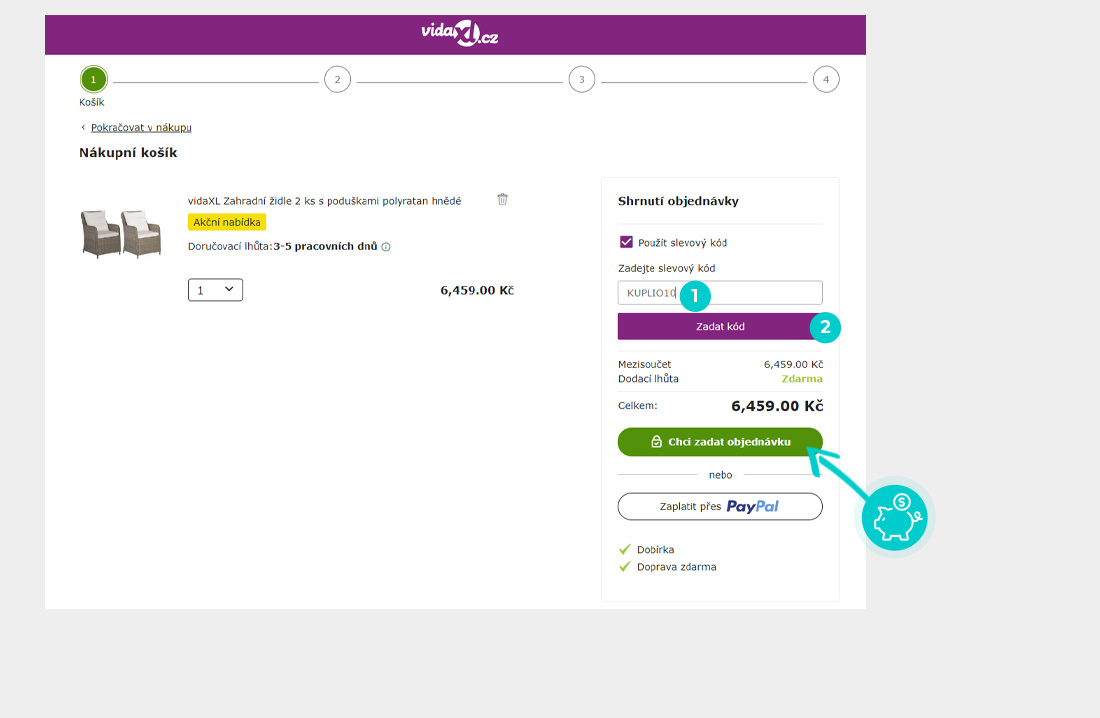
Task: Click the green checkmark beside Dobírka
Action: pyautogui.click(x=625, y=549)
